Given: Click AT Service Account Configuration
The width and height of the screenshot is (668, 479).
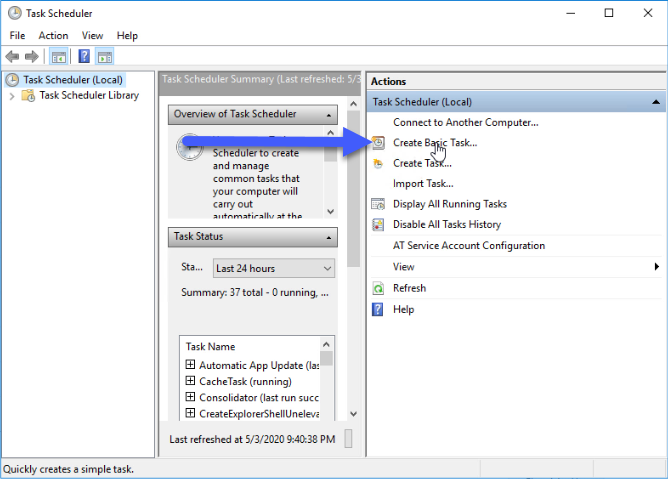Looking at the screenshot, I should pyautogui.click(x=469, y=246).
